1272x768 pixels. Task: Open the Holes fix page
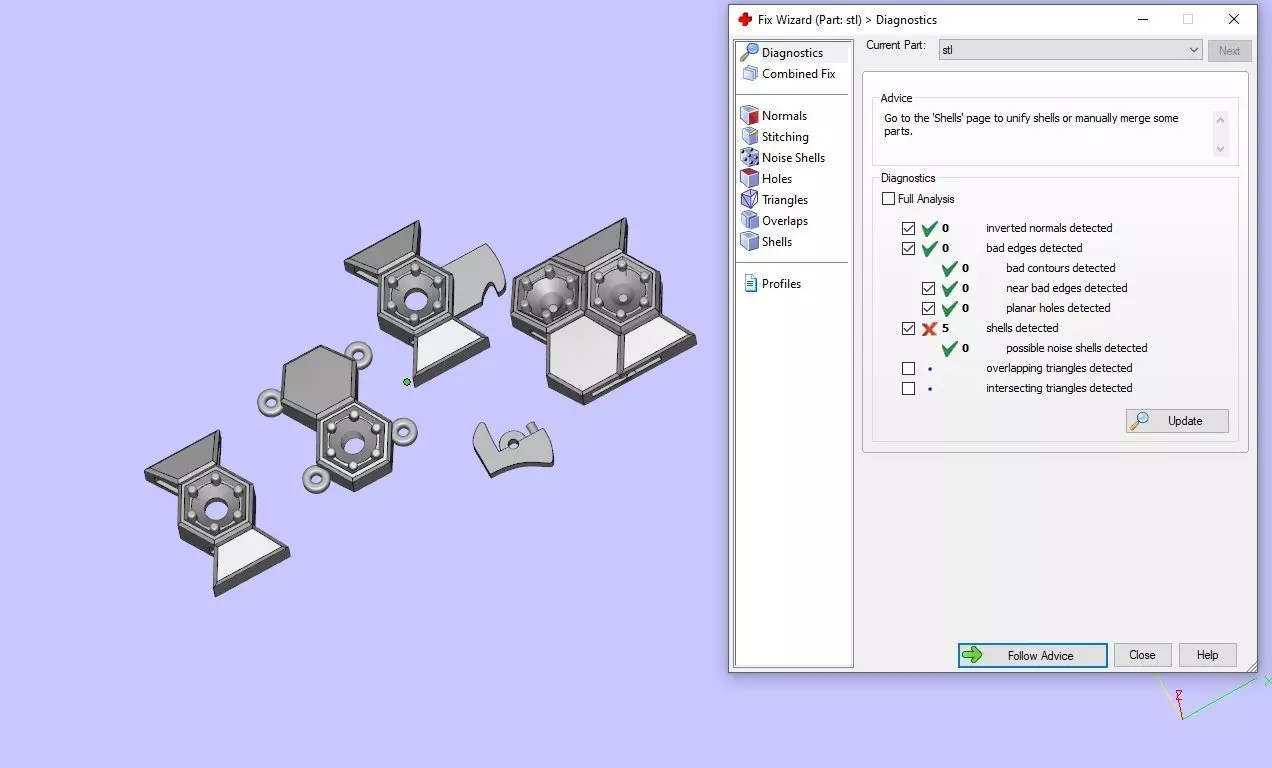(776, 179)
